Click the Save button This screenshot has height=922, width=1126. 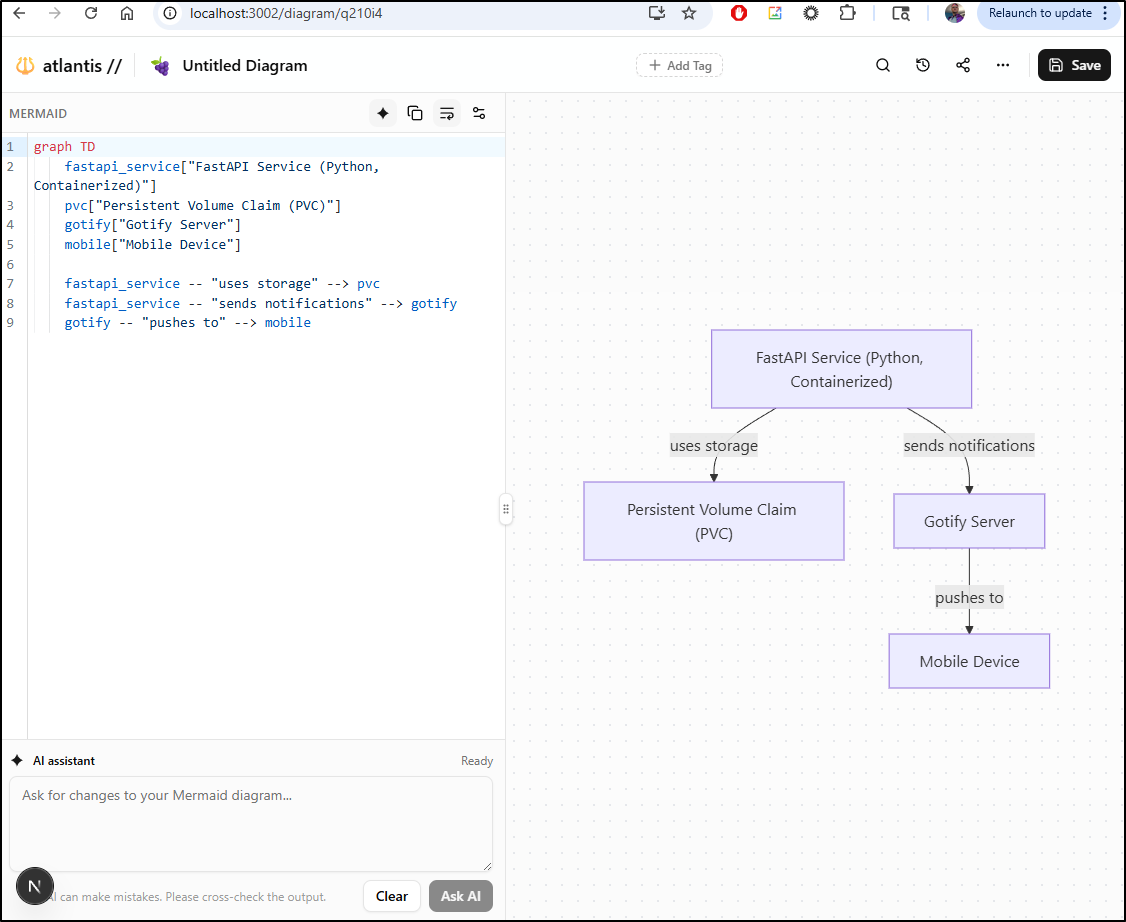[1074, 65]
